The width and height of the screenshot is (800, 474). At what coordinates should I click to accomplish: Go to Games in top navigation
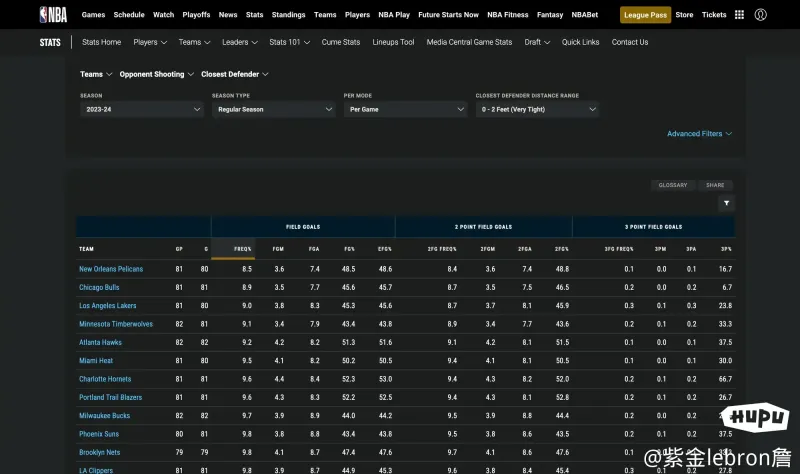pyautogui.click(x=93, y=15)
